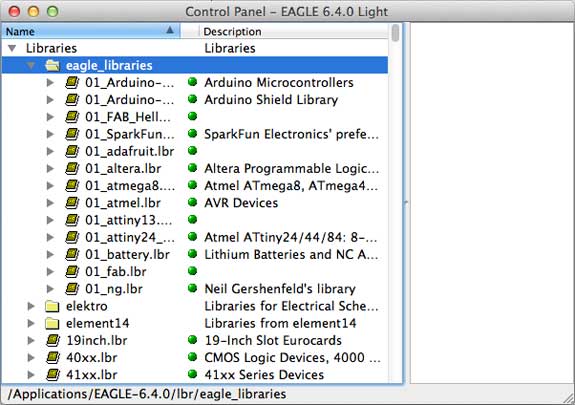The width and height of the screenshot is (575, 405).
Task: Click '19-Inch Slot Eurocards' description text
Action: 273,340
